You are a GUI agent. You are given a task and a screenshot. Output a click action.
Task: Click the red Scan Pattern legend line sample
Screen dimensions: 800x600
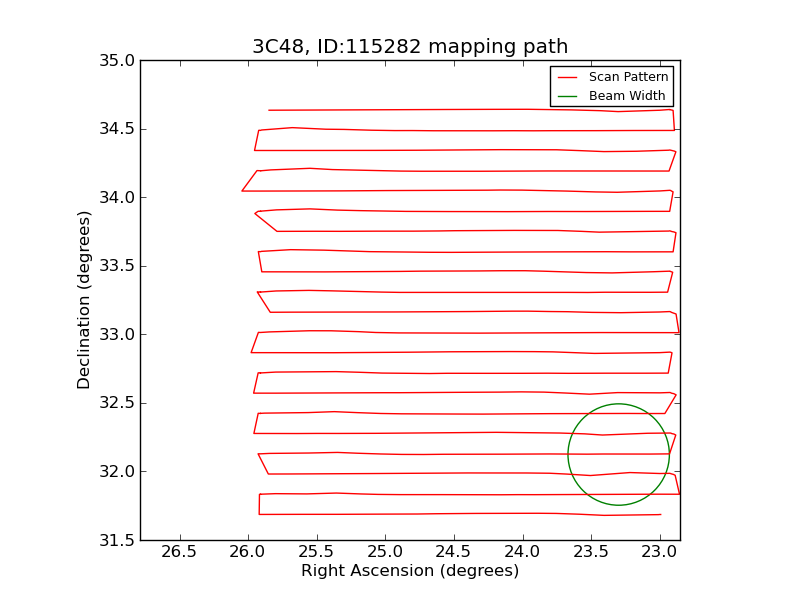(567, 78)
